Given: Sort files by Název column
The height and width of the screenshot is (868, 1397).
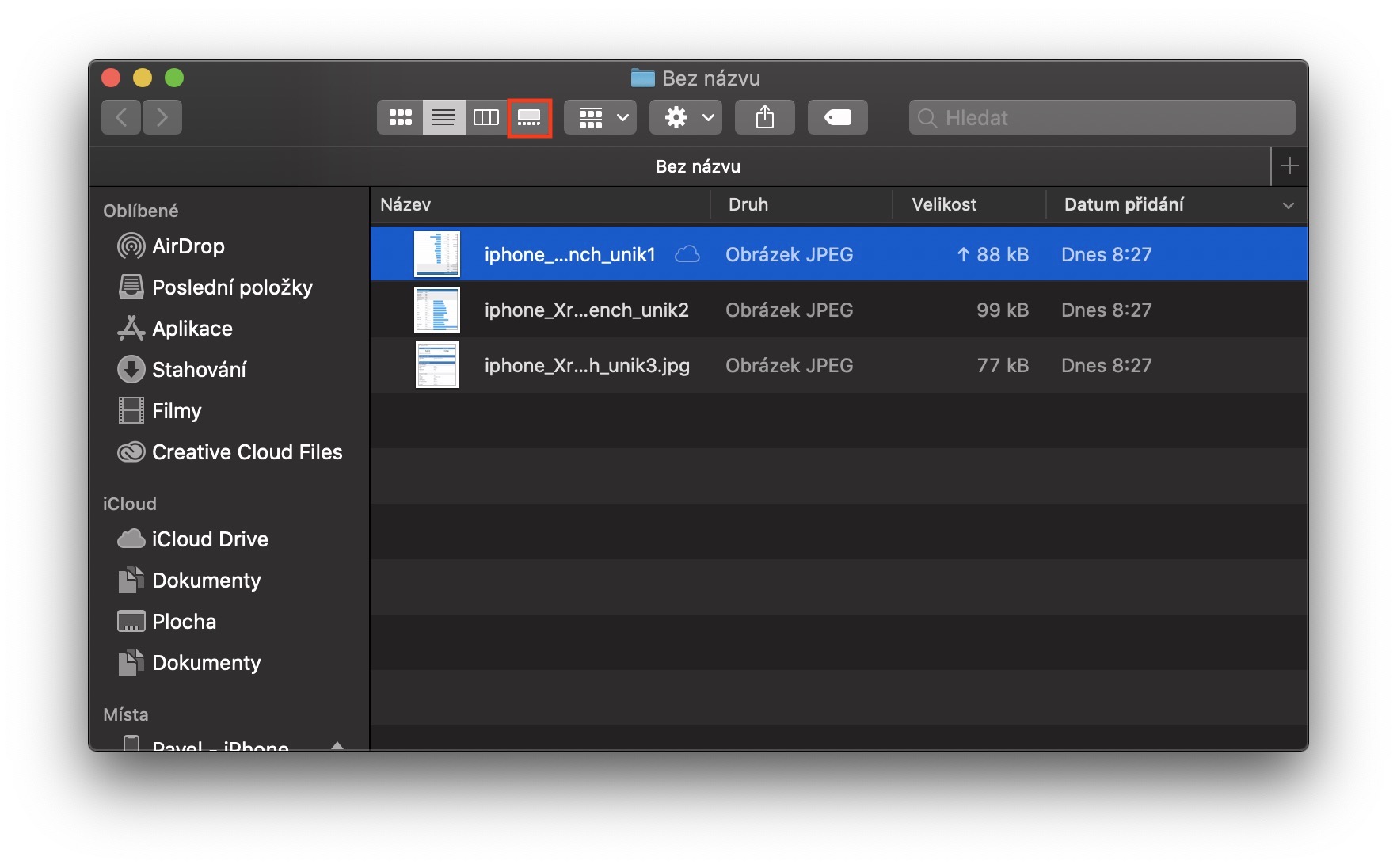Looking at the screenshot, I should (405, 204).
